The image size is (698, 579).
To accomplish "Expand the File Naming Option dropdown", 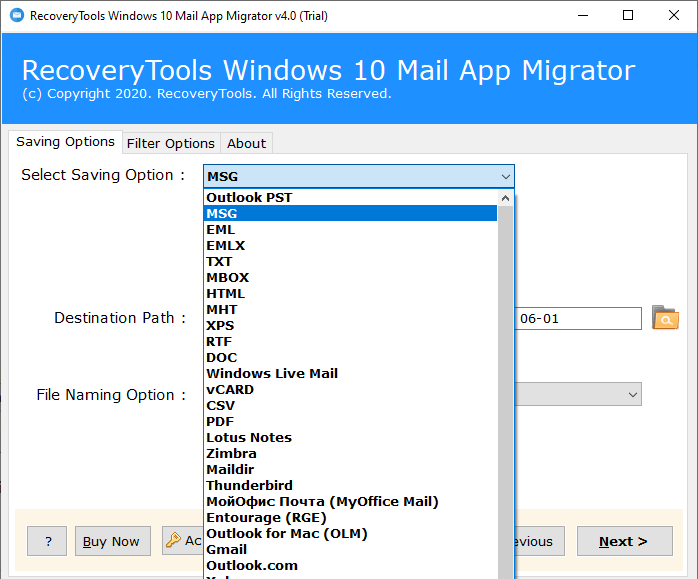I will [x=632, y=395].
